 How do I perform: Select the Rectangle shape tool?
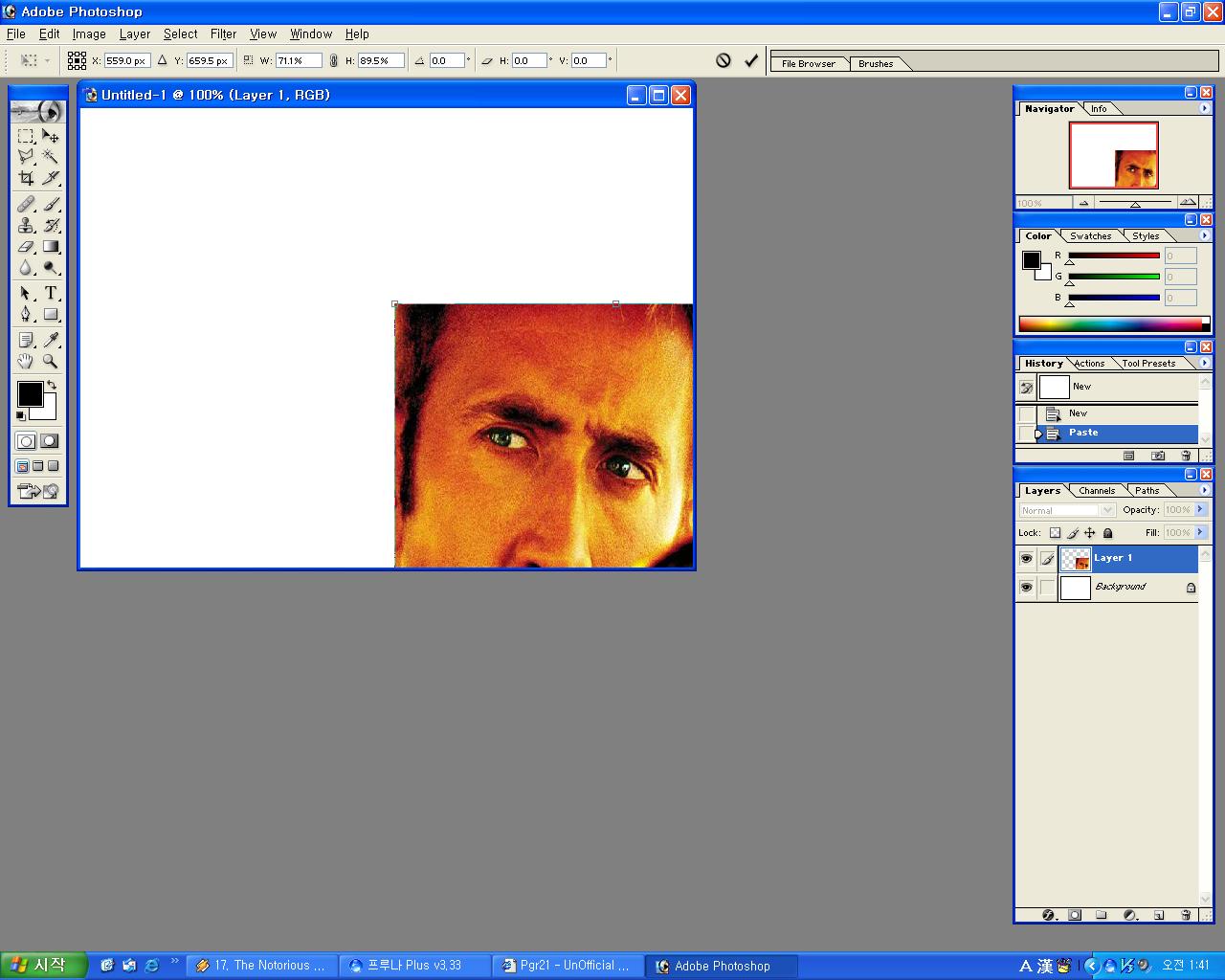click(x=51, y=314)
